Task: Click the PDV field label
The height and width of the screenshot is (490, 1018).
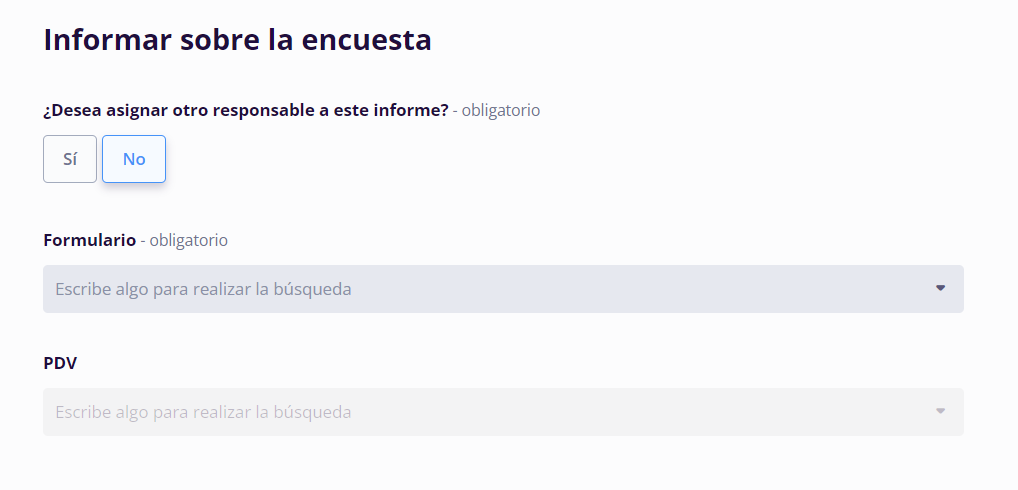Action: [x=60, y=363]
